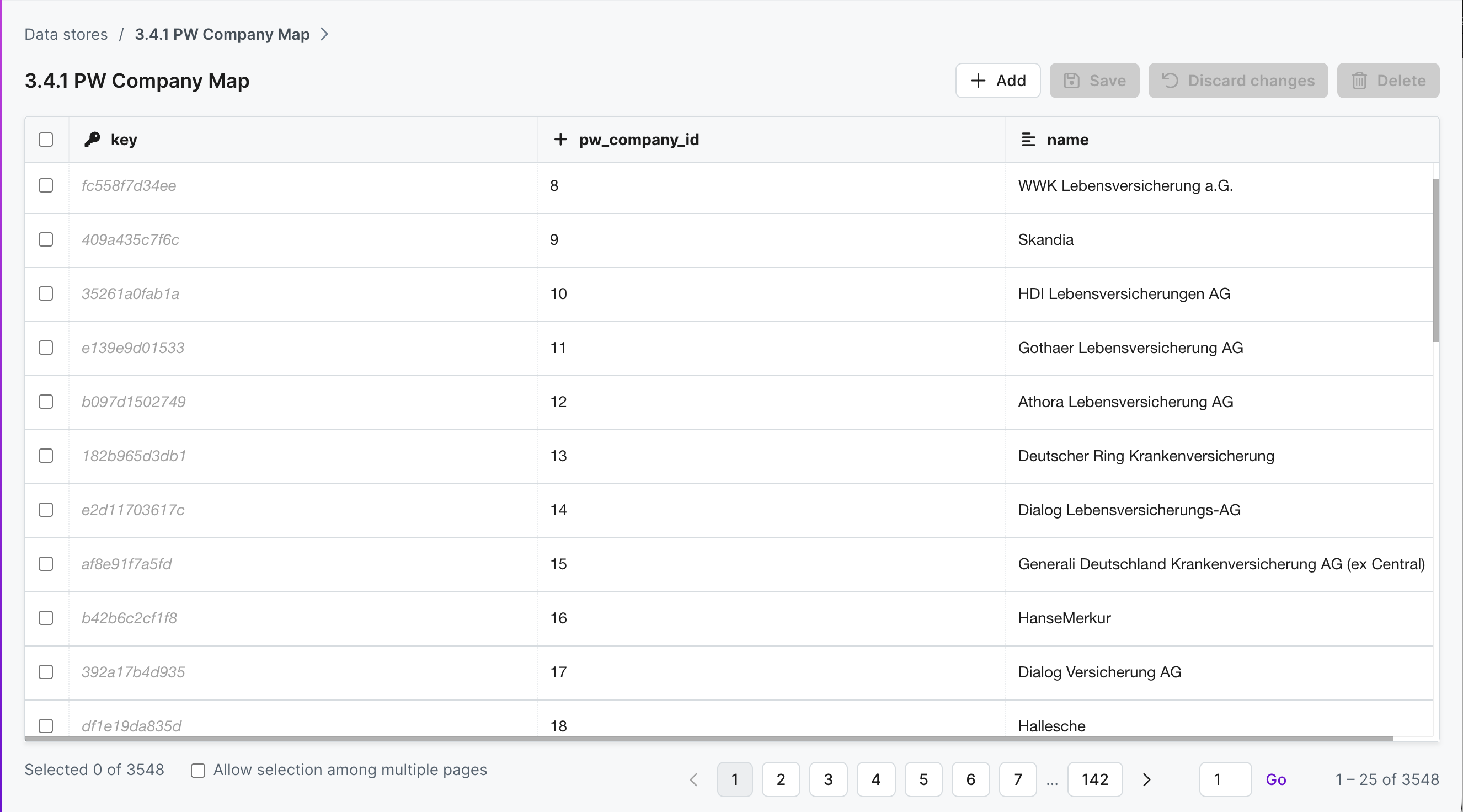The height and width of the screenshot is (812, 1463).
Task: Select the Dialog Versicherung AG row checkbox
Action: (46, 672)
